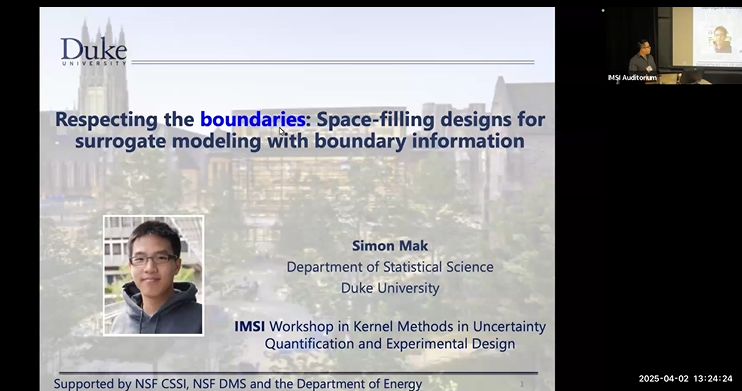Click the presenter name Simon Mak
The image size is (742, 391).
click(390, 246)
